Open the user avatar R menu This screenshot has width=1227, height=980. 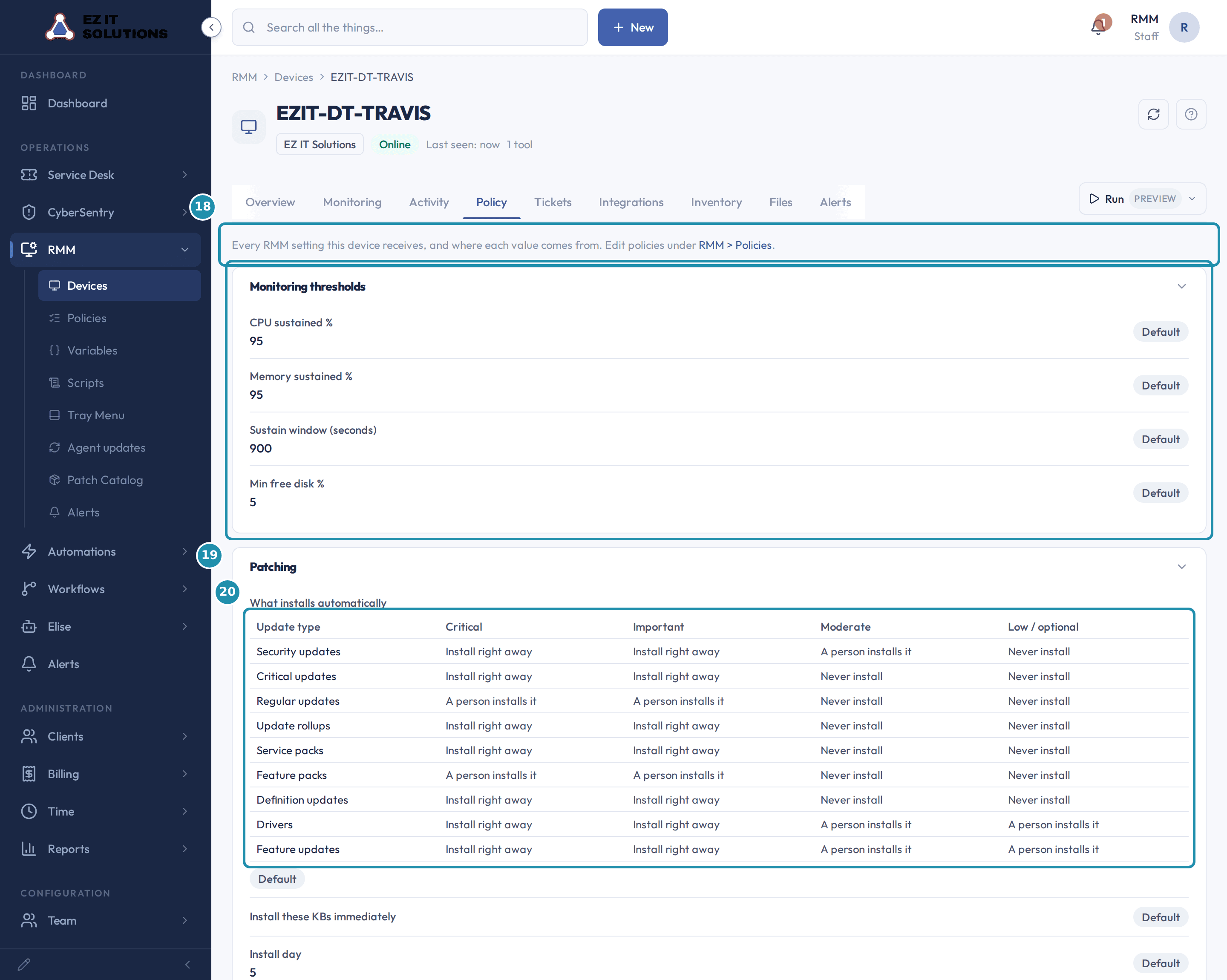(1184, 27)
